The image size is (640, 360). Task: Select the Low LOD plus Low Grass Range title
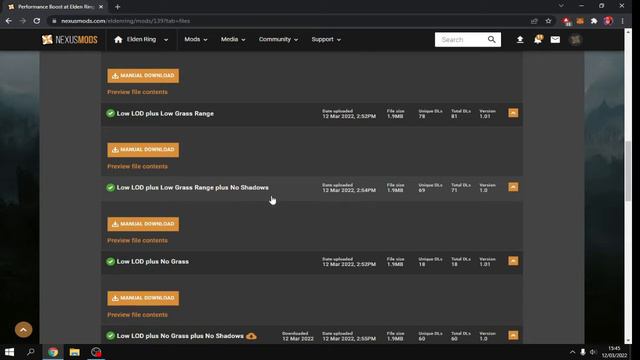[x=165, y=113]
